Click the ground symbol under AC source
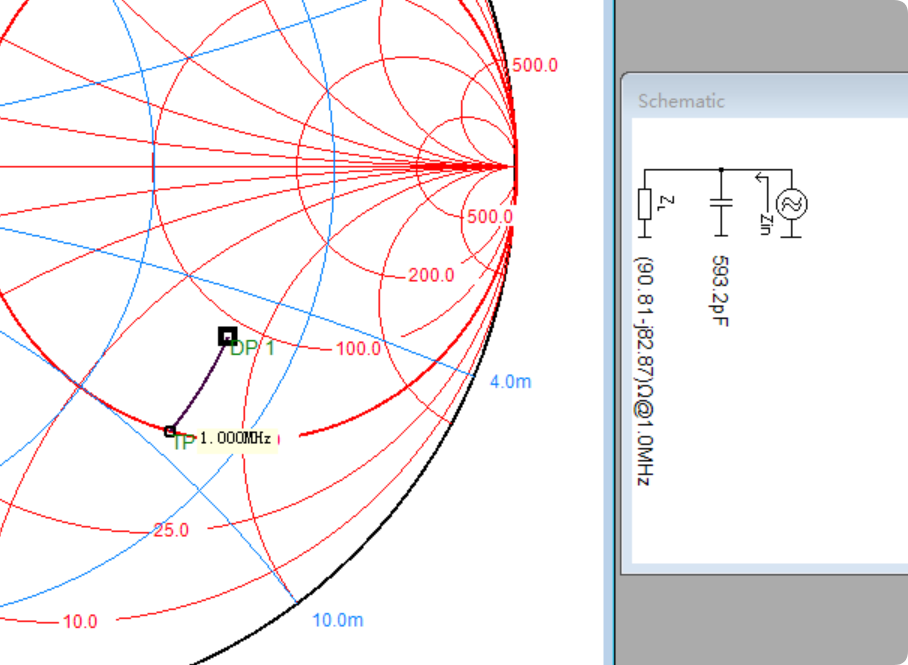Image resolution: width=908 pixels, height=665 pixels. pyautogui.click(x=791, y=233)
